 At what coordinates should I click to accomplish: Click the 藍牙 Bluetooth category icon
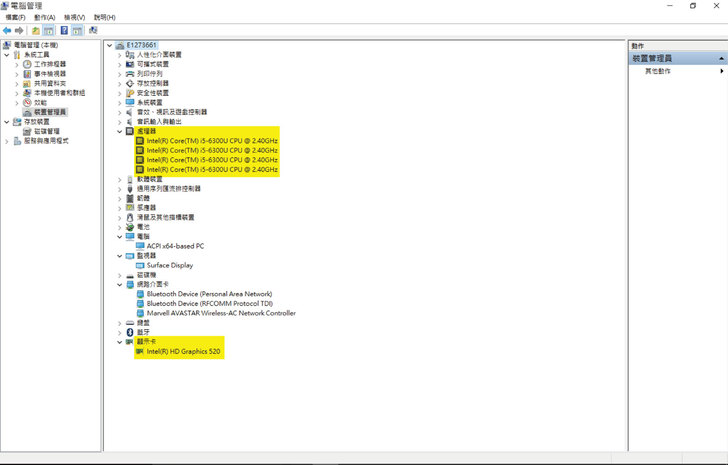pos(130,332)
